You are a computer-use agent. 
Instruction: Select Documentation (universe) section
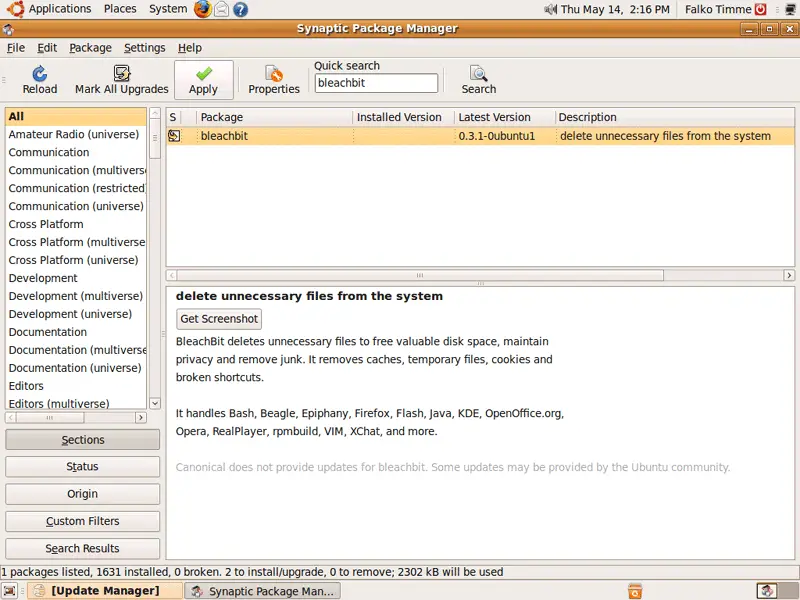click(76, 368)
